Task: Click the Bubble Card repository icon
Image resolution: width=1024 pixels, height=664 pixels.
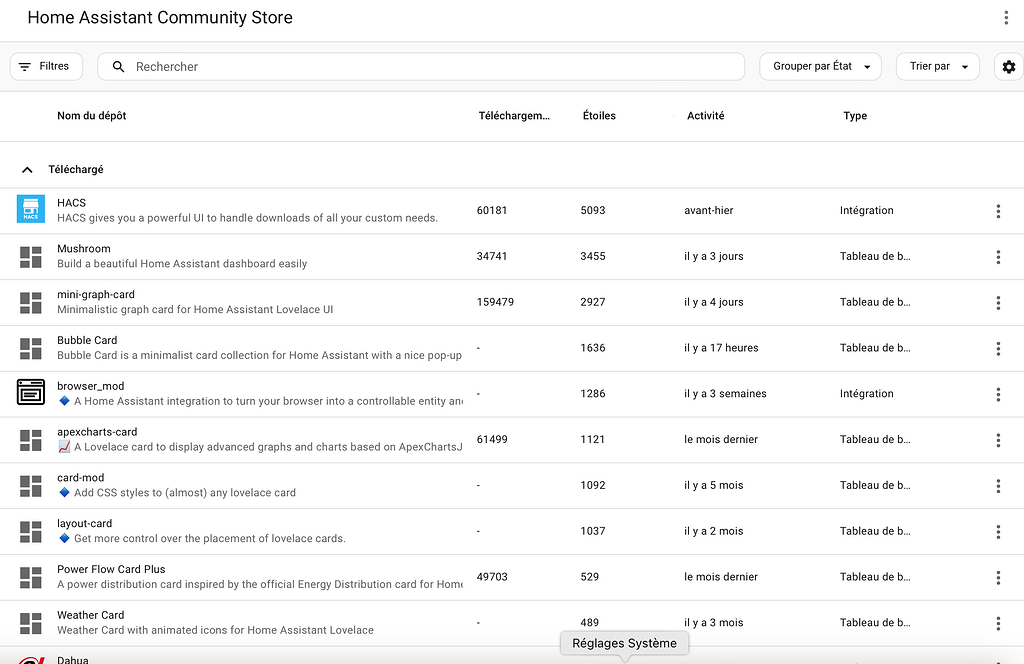Action: [30, 348]
